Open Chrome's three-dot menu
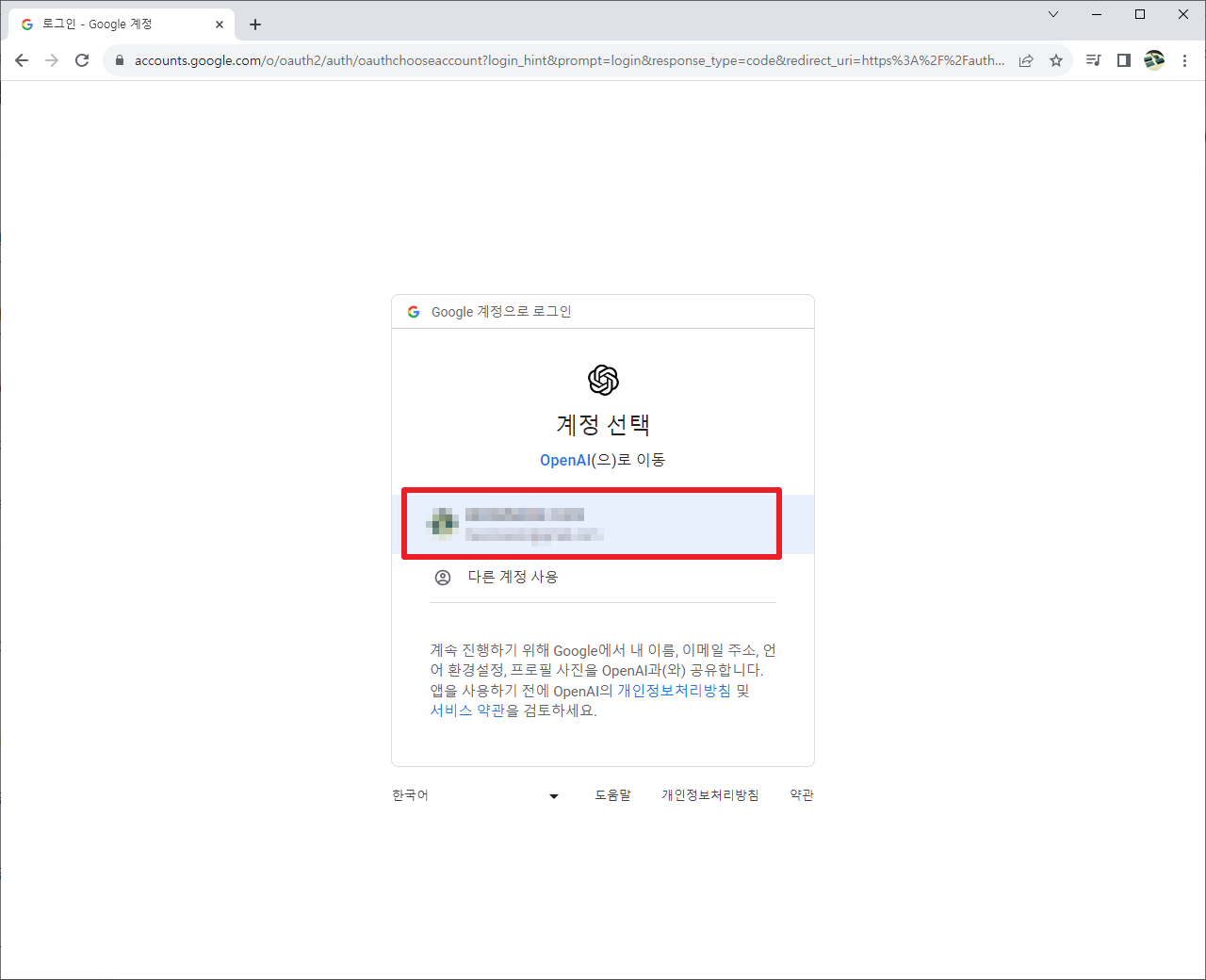1206x980 pixels. click(1184, 60)
